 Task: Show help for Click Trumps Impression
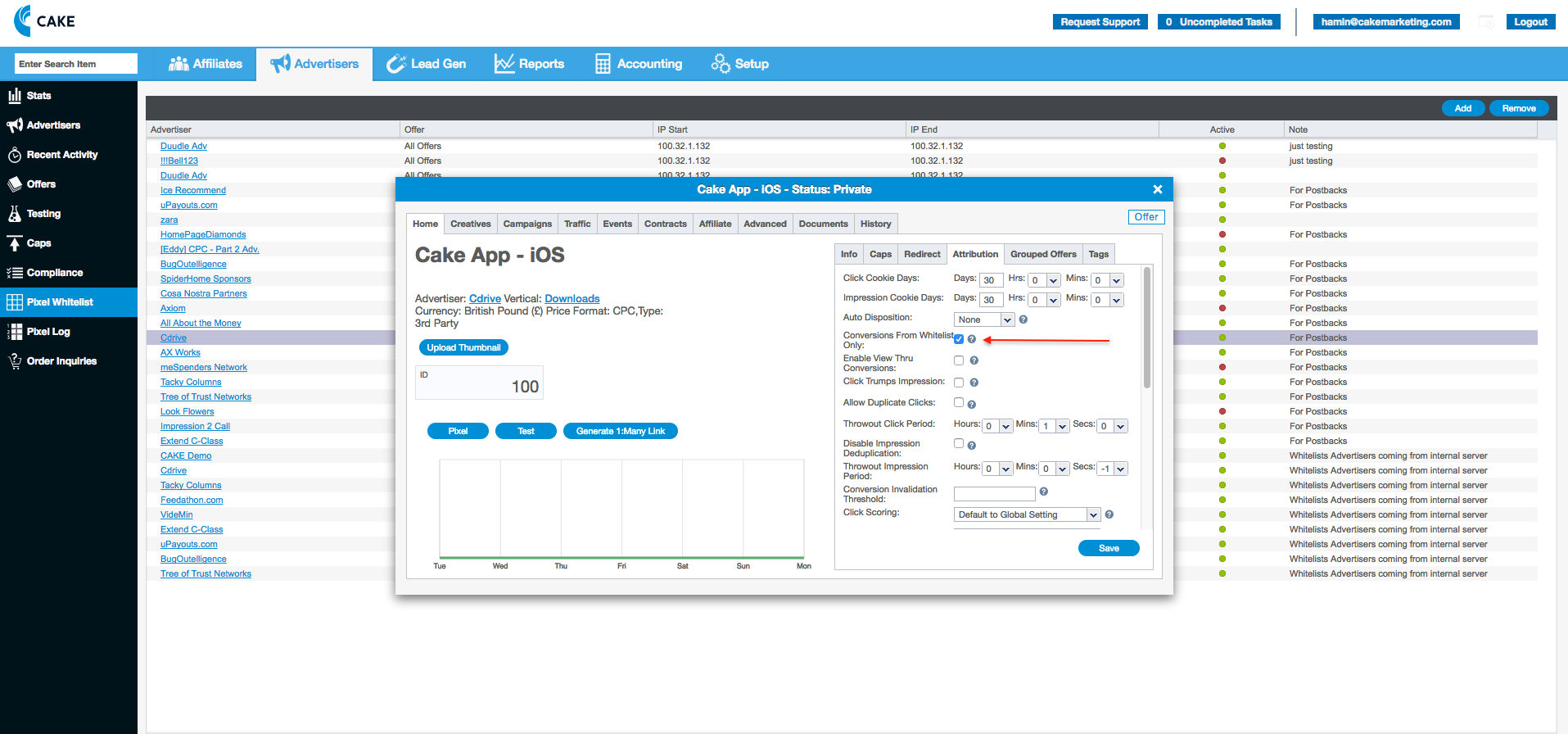point(974,383)
